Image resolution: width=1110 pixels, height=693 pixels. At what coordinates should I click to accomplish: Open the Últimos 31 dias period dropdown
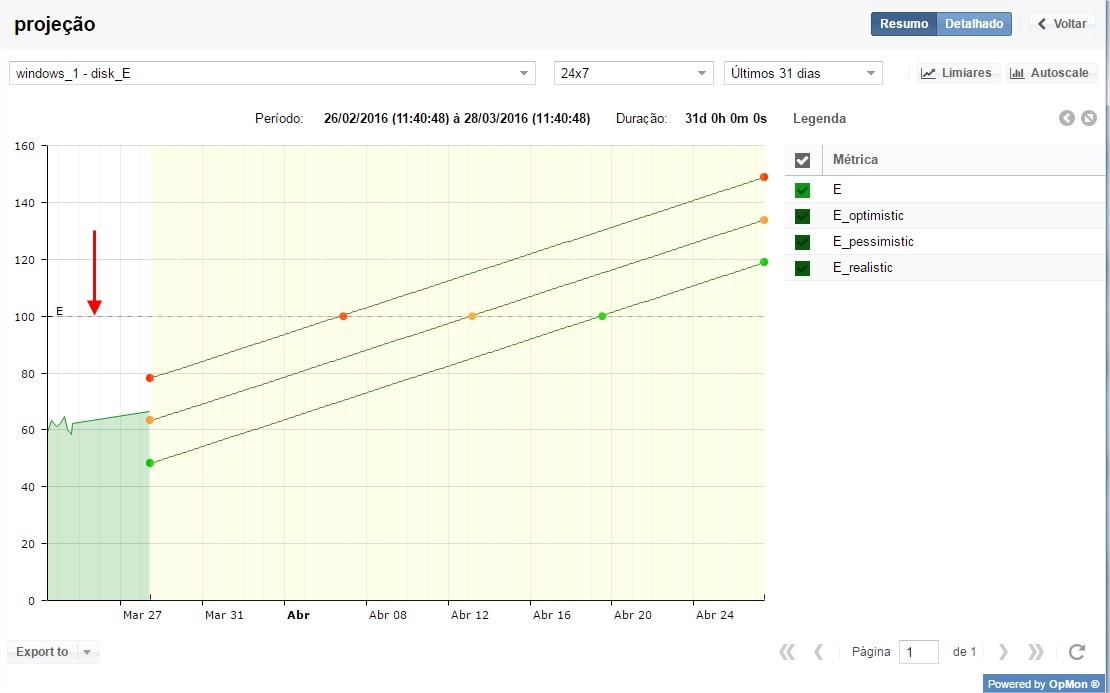[803, 73]
